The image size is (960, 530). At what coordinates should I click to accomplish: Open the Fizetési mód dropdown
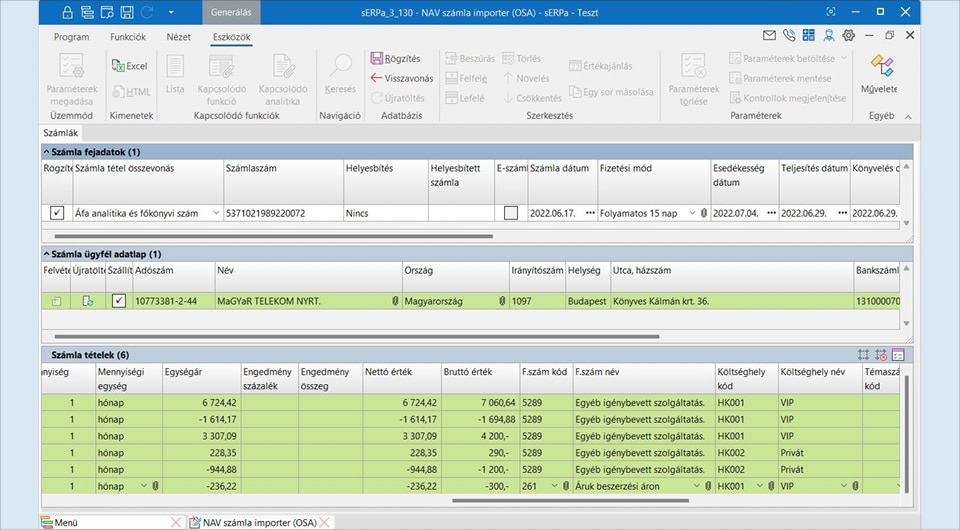[690, 213]
